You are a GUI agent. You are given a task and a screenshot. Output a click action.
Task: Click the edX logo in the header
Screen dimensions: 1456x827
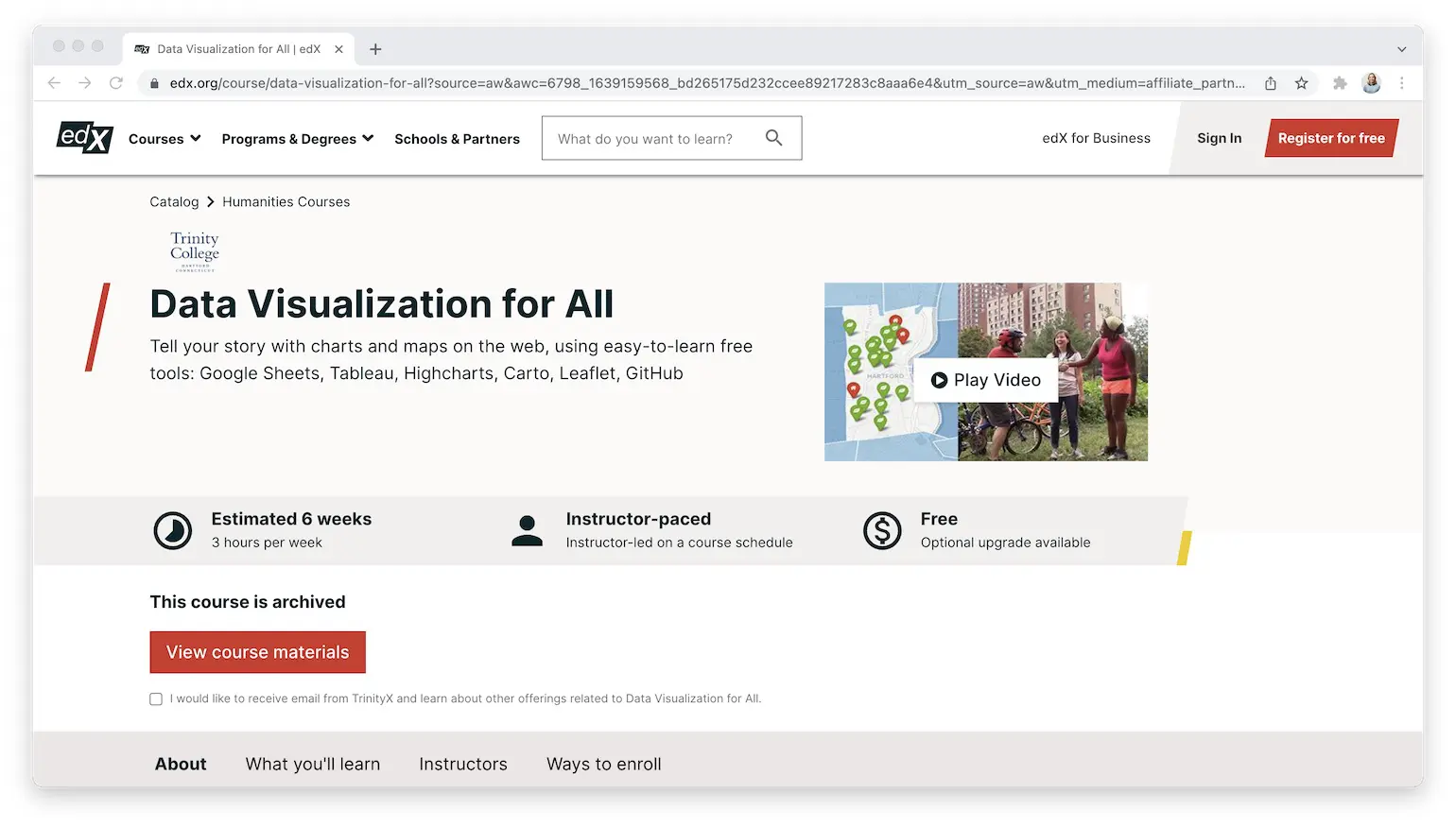click(x=84, y=138)
